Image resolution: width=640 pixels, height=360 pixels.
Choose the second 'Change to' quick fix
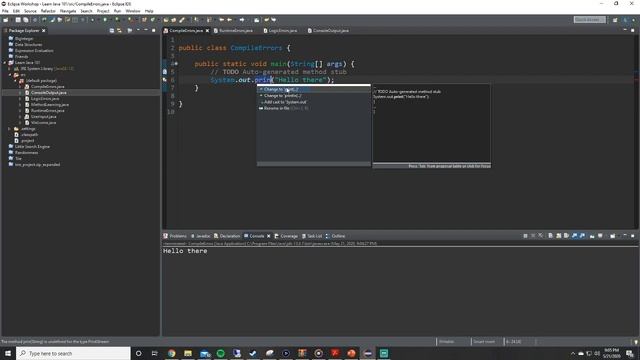(x=313, y=96)
